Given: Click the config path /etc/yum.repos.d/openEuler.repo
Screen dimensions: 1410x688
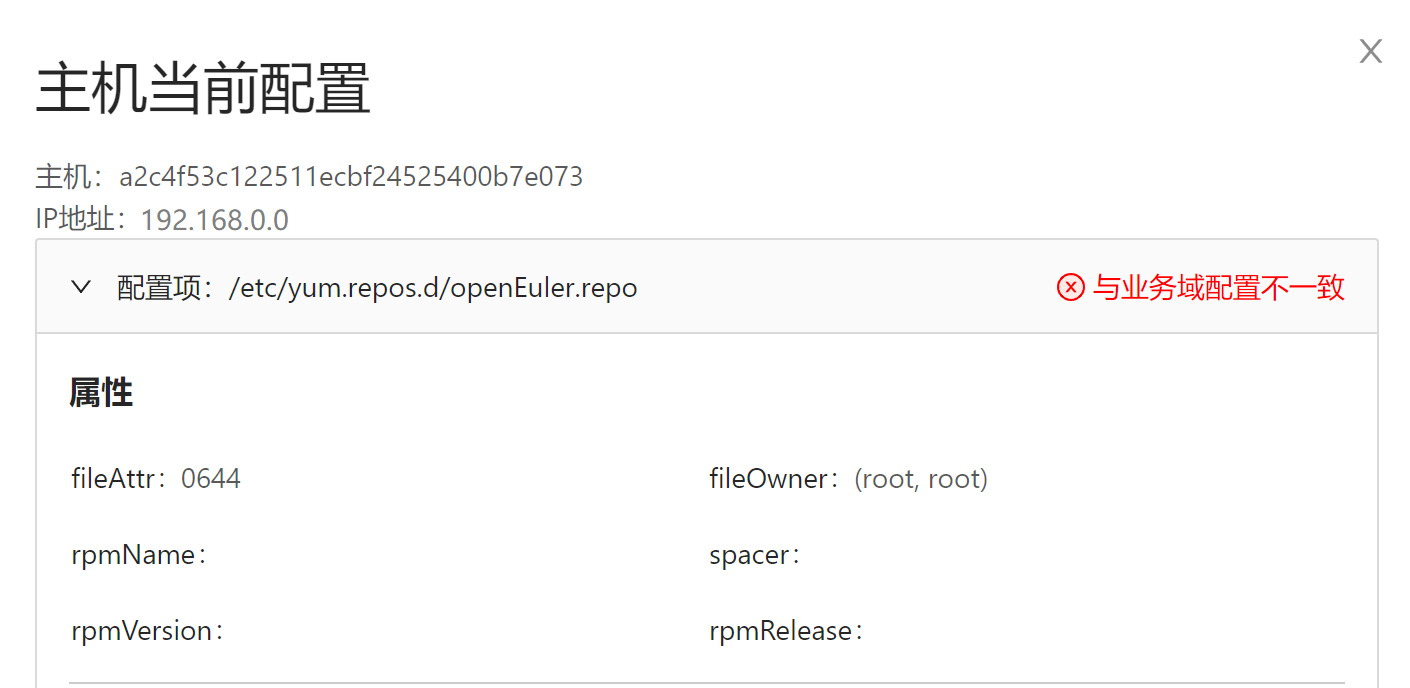Looking at the screenshot, I should pos(433,288).
